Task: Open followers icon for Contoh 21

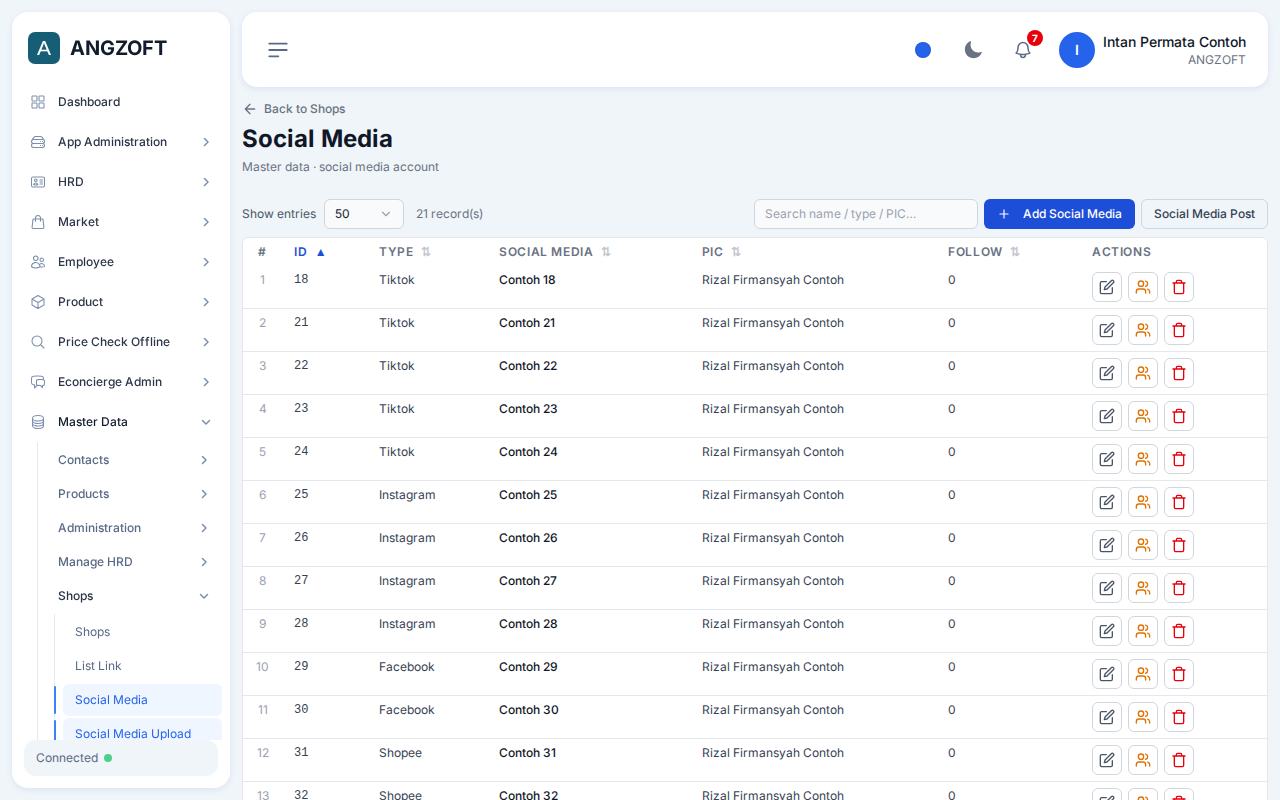Action: (x=1143, y=330)
